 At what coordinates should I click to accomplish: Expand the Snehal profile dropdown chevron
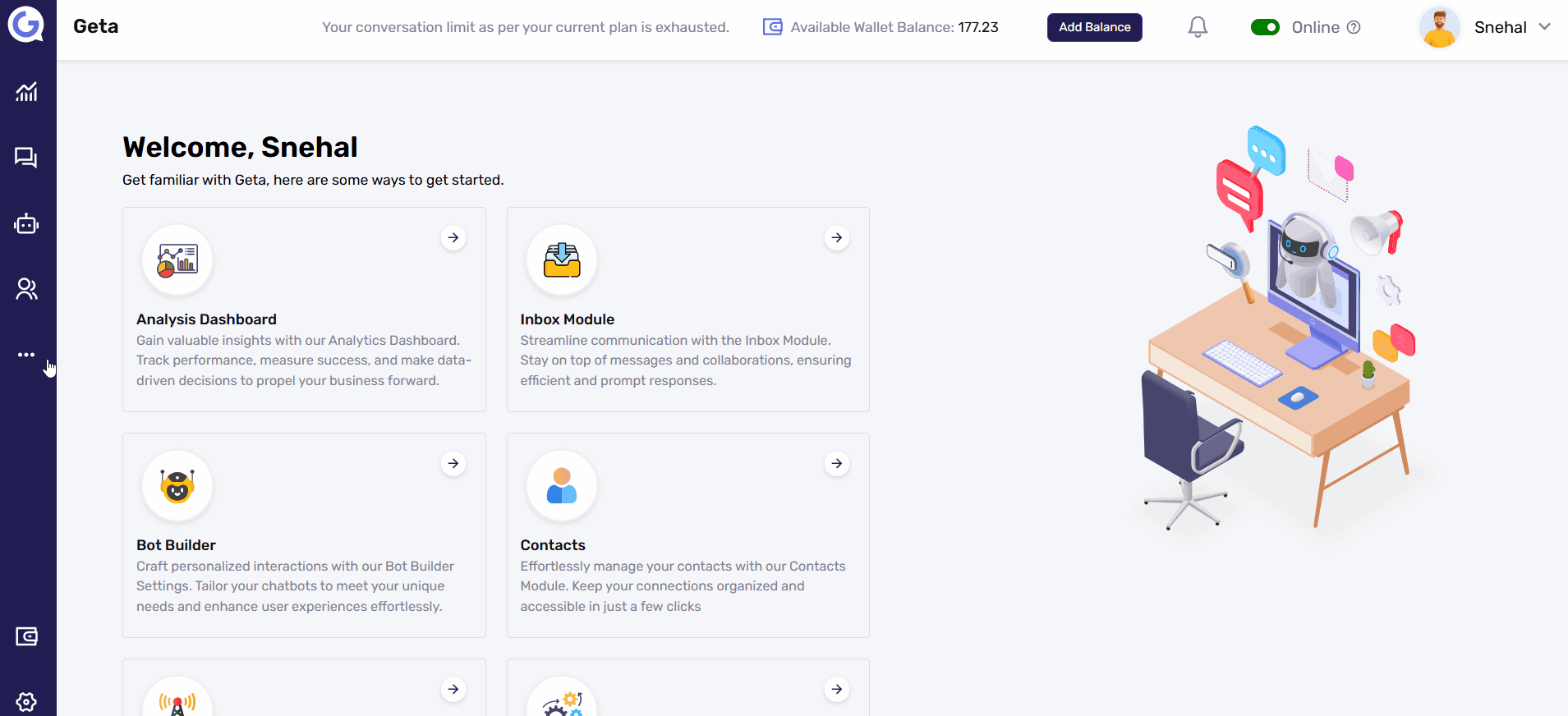tap(1544, 26)
